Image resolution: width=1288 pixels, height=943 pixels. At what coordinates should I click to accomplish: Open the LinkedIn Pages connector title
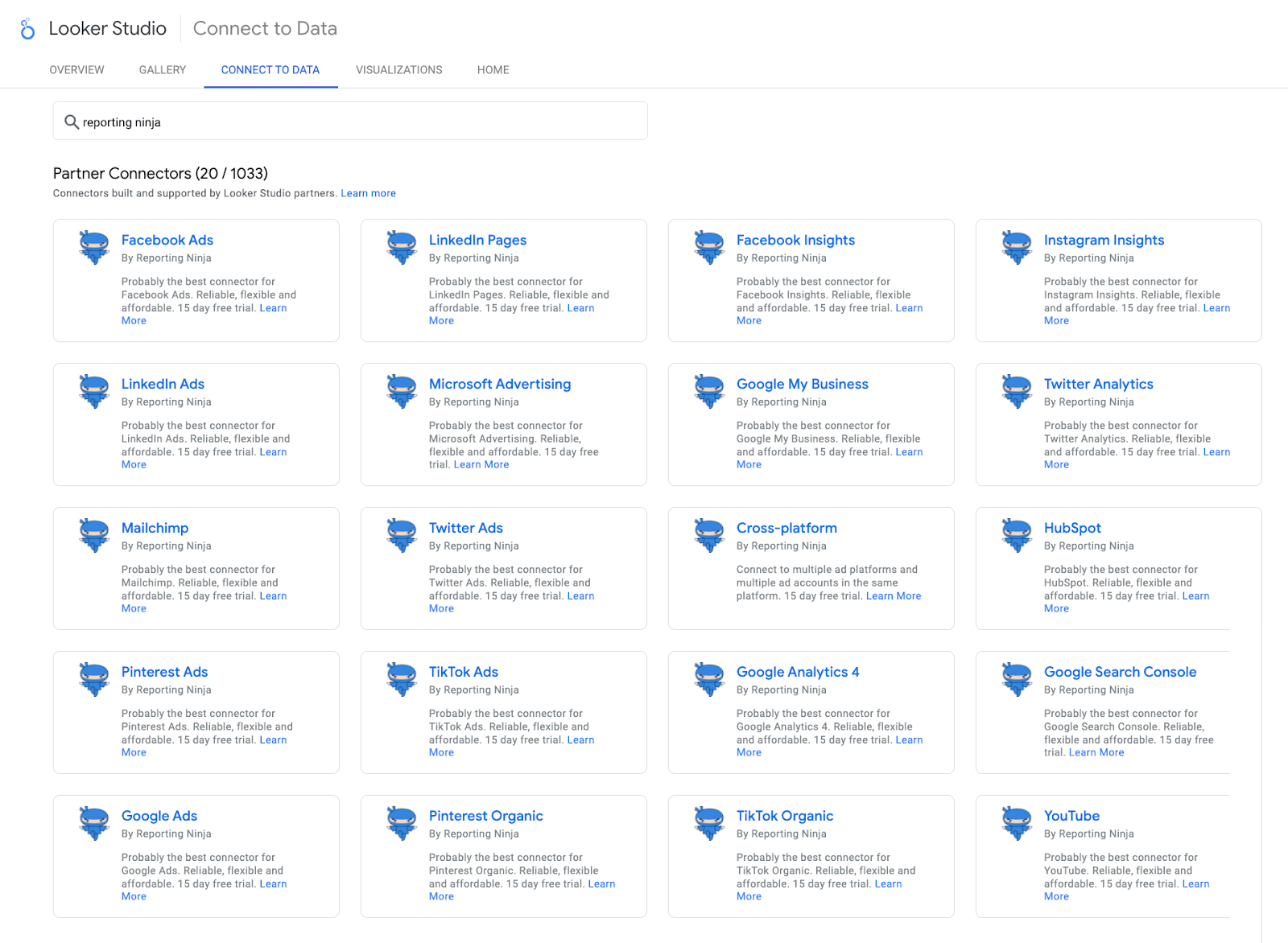click(x=477, y=240)
